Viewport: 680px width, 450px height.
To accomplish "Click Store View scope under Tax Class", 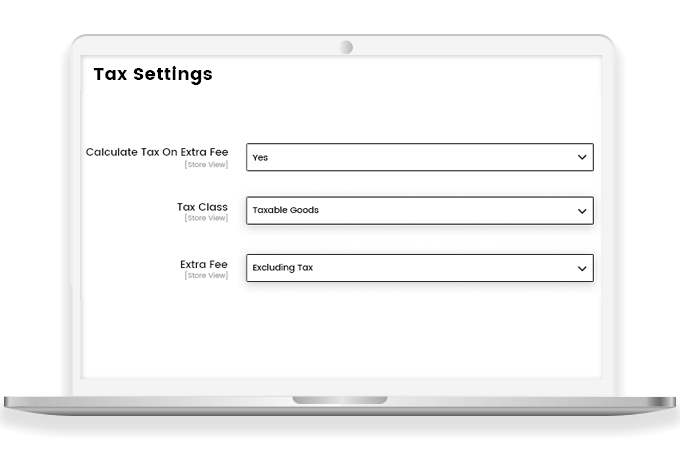I will [206, 218].
